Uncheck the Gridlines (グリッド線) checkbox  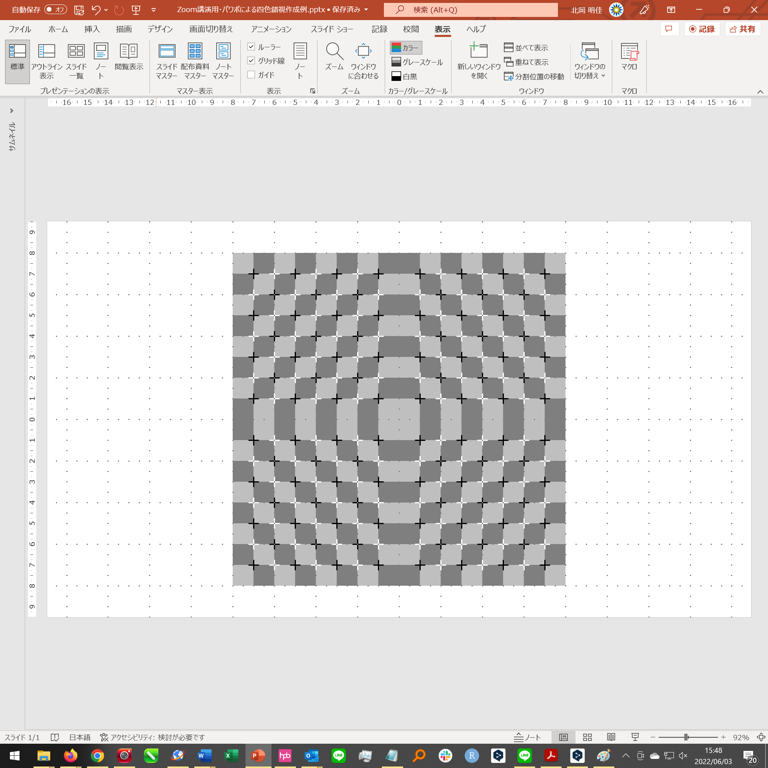(252, 61)
